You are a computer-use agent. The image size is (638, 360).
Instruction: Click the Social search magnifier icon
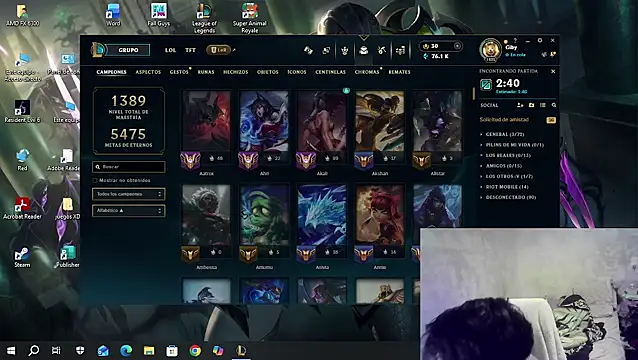click(x=554, y=105)
